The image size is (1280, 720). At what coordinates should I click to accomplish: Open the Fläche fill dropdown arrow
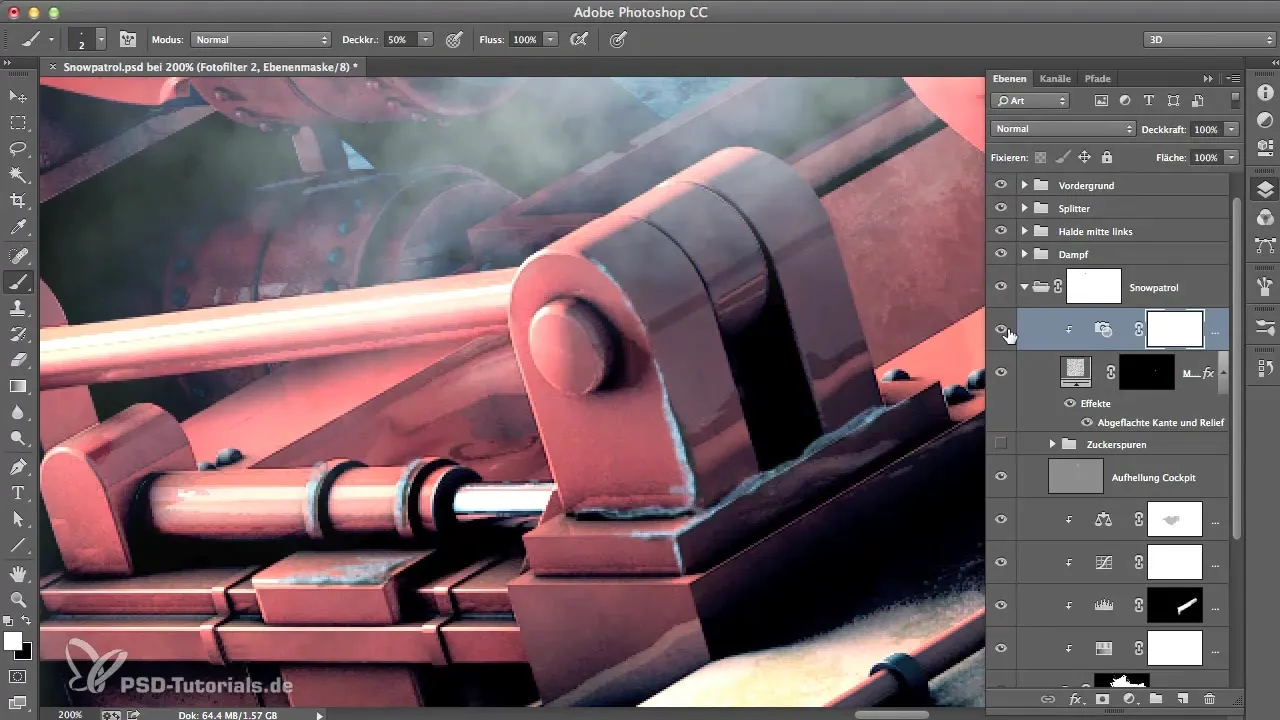tap(1231, 157)
